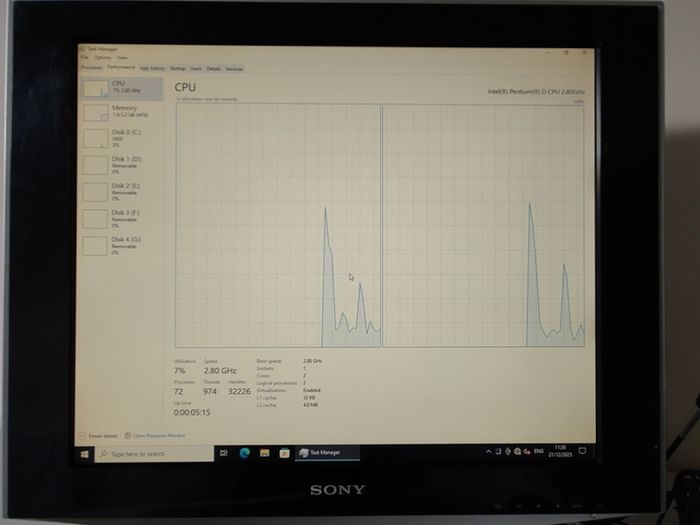700x525 pixels.
Task: Launch Microsoft Edge from taskbar
Action: pyautogui.click(x=244, y=453)
